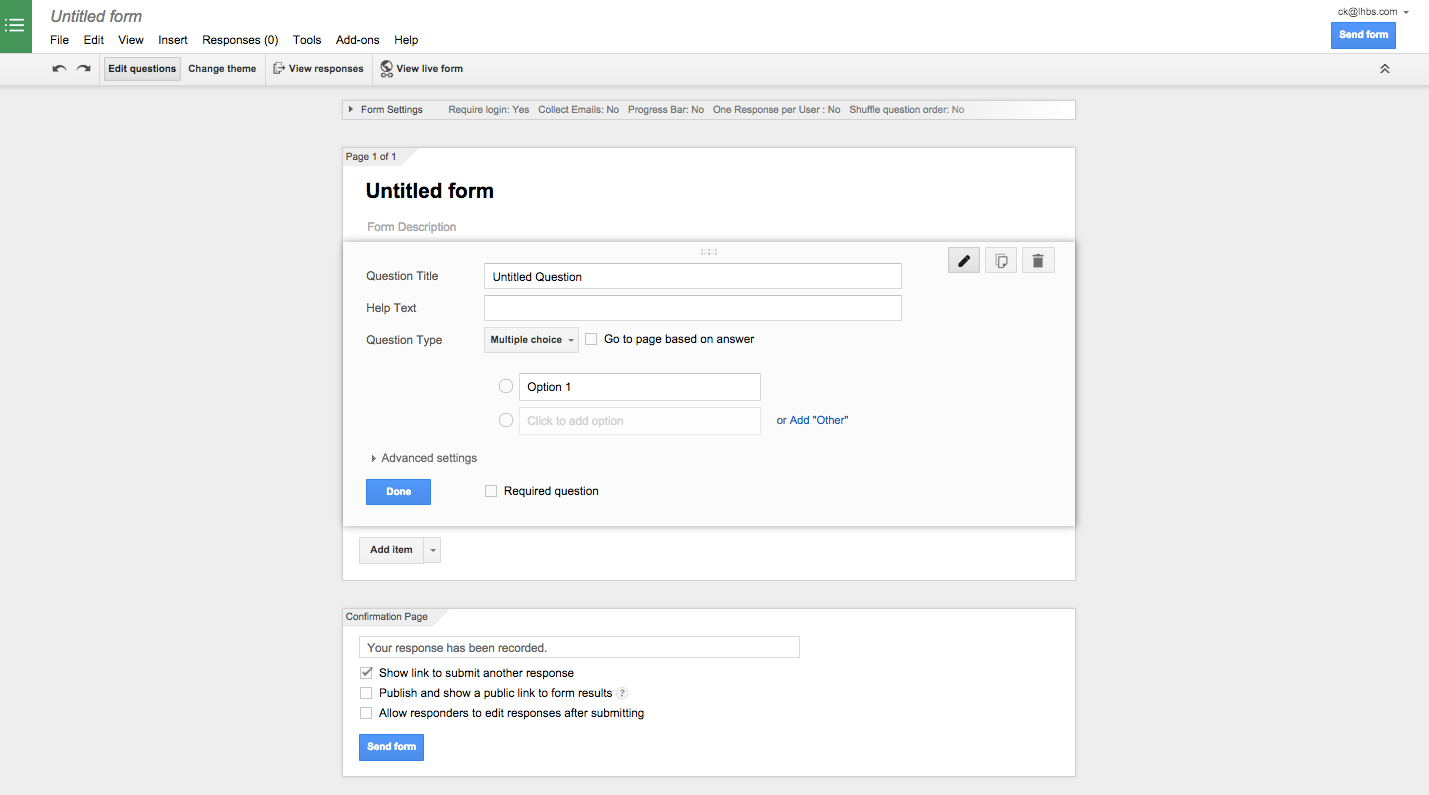Click the redo arrow icon
The image size is (1429, 795).
click(84, 69)
